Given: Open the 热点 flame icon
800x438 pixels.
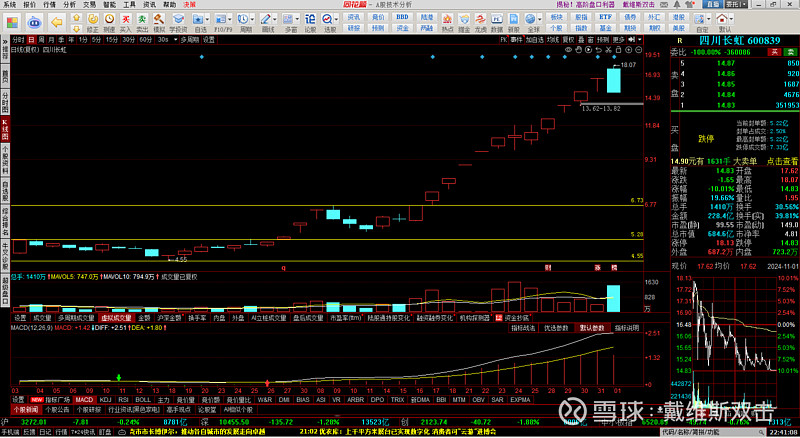Looking at the screenshot, I should tap(447, 22).
